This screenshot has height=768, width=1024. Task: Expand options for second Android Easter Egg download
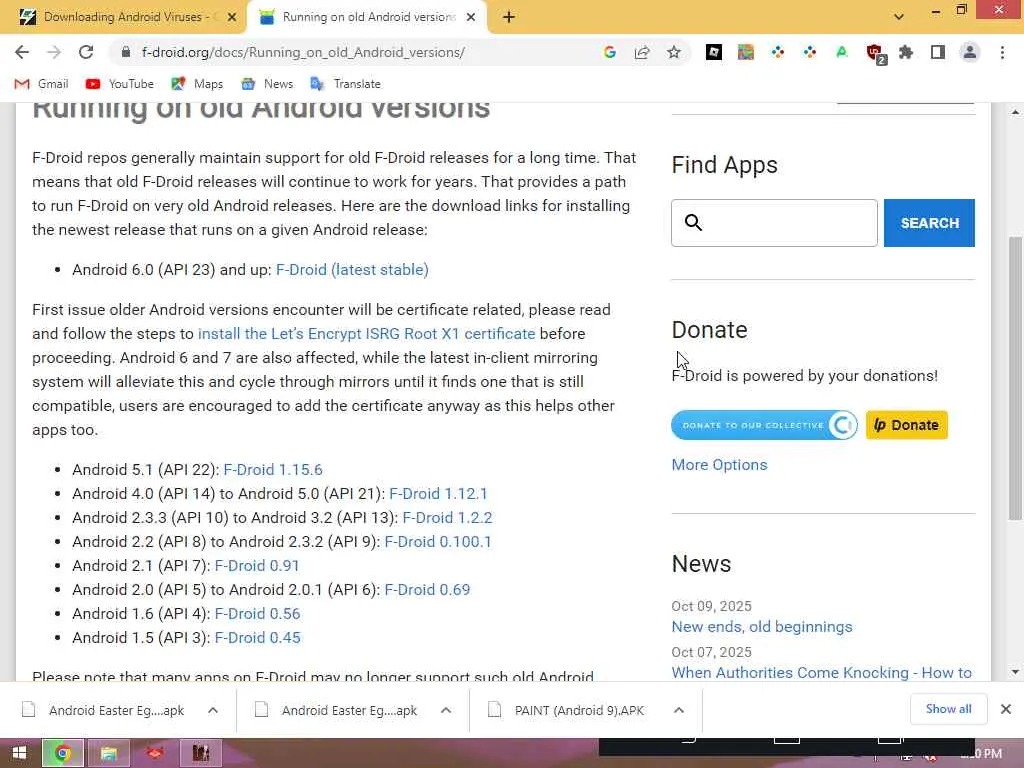coord(446,710)
